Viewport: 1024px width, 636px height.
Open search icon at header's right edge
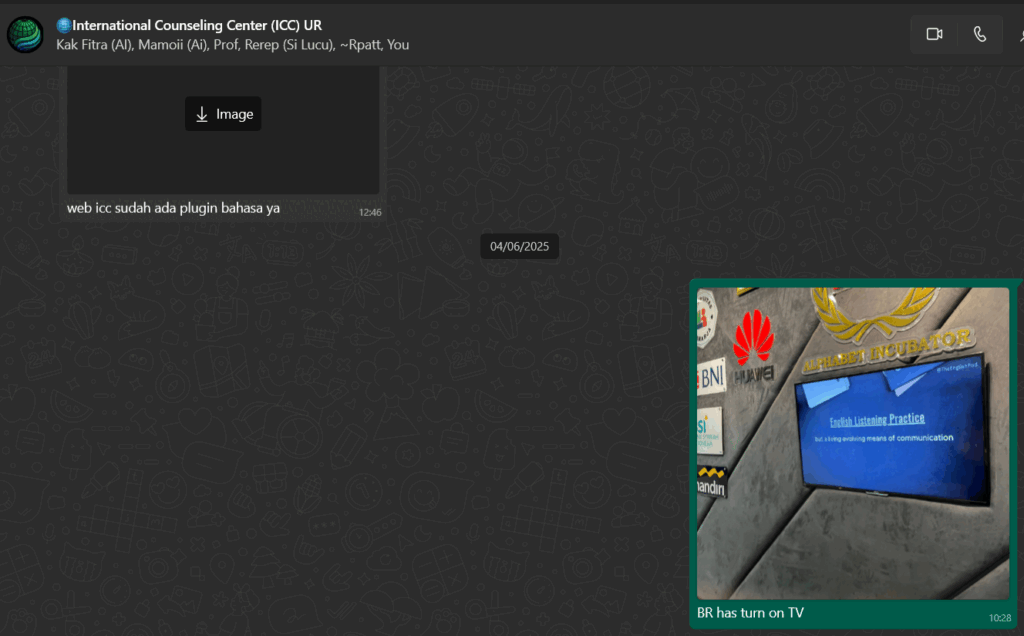coord(1019,34)
